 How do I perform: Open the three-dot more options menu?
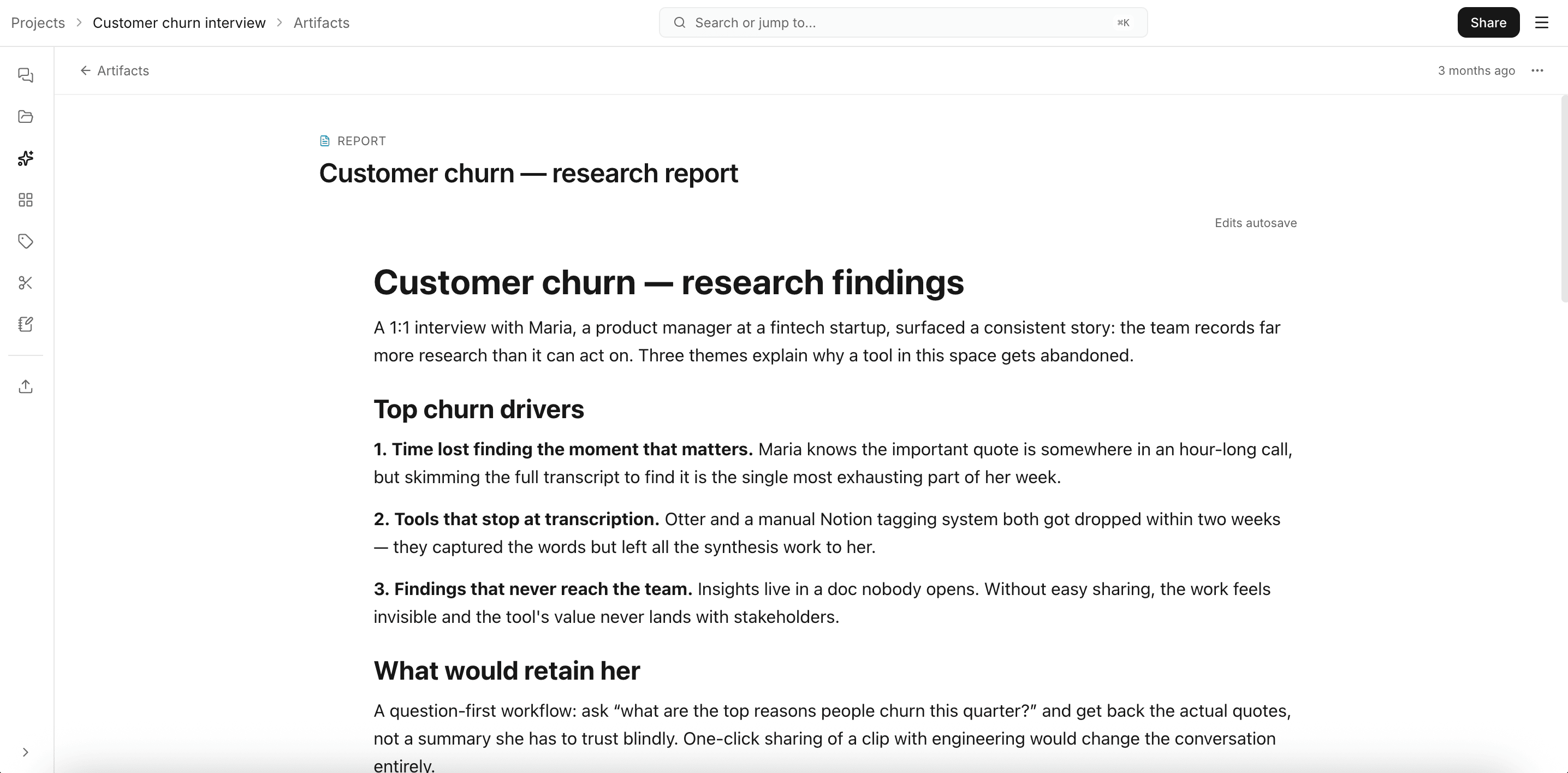[1537, 70]
